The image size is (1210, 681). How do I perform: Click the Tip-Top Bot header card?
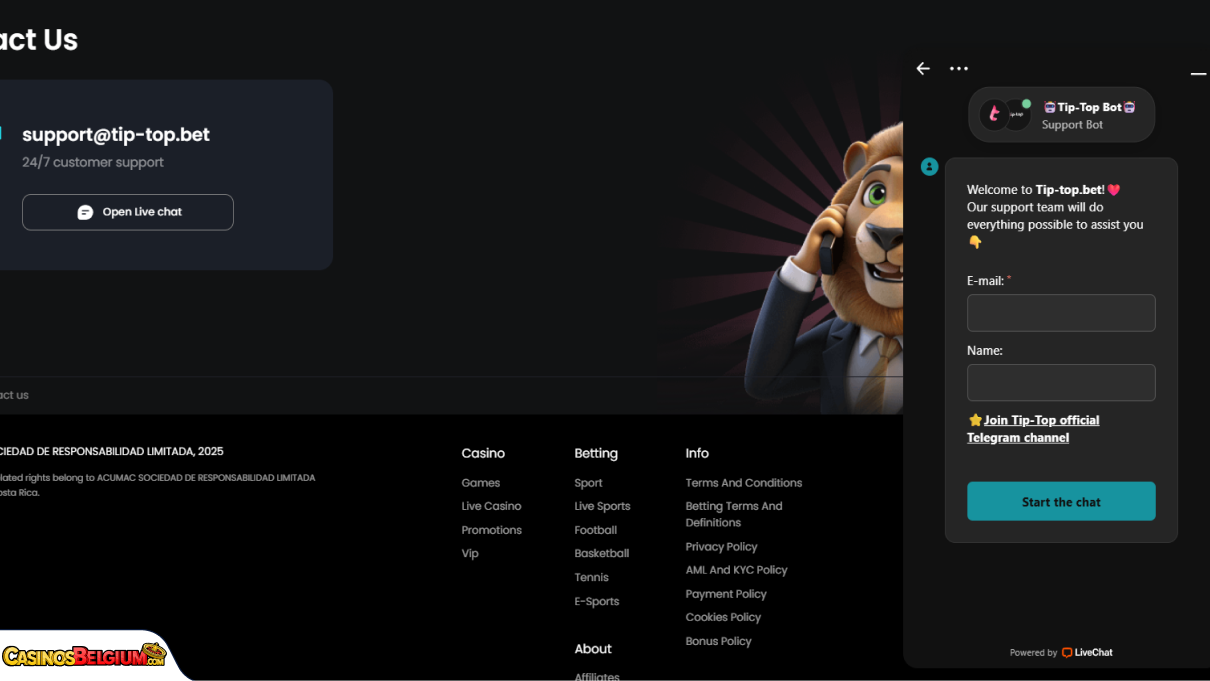click(1061, 114)
